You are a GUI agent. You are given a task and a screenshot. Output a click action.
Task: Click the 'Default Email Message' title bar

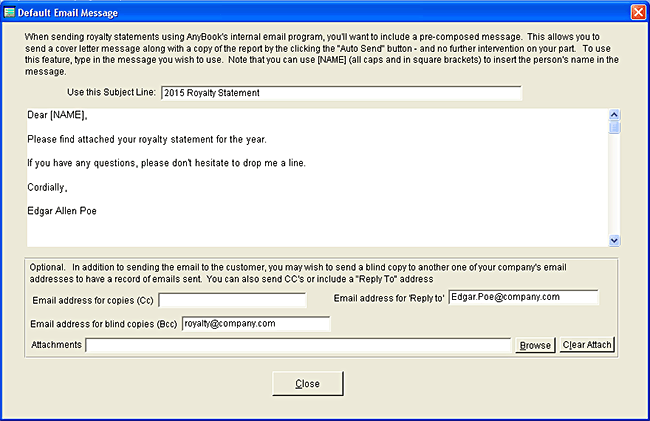coord(300,12)
